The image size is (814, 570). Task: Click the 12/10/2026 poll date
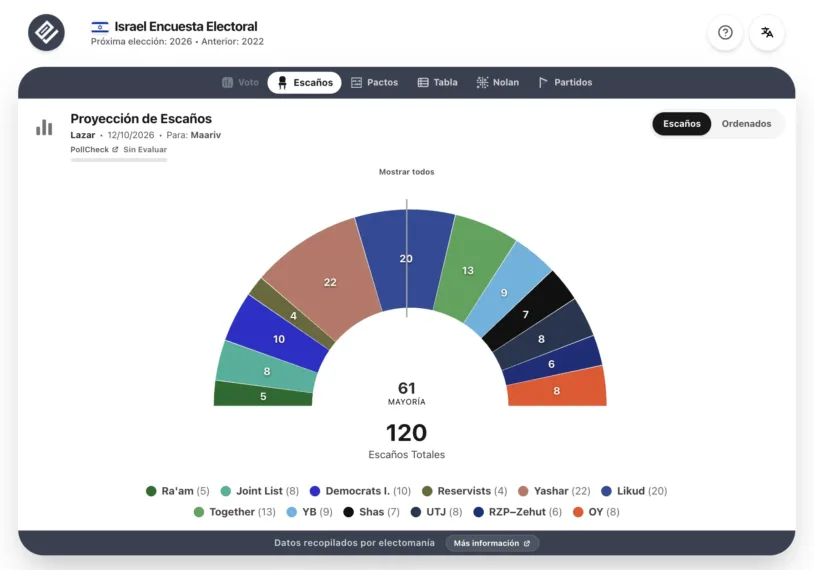point(131,135)
